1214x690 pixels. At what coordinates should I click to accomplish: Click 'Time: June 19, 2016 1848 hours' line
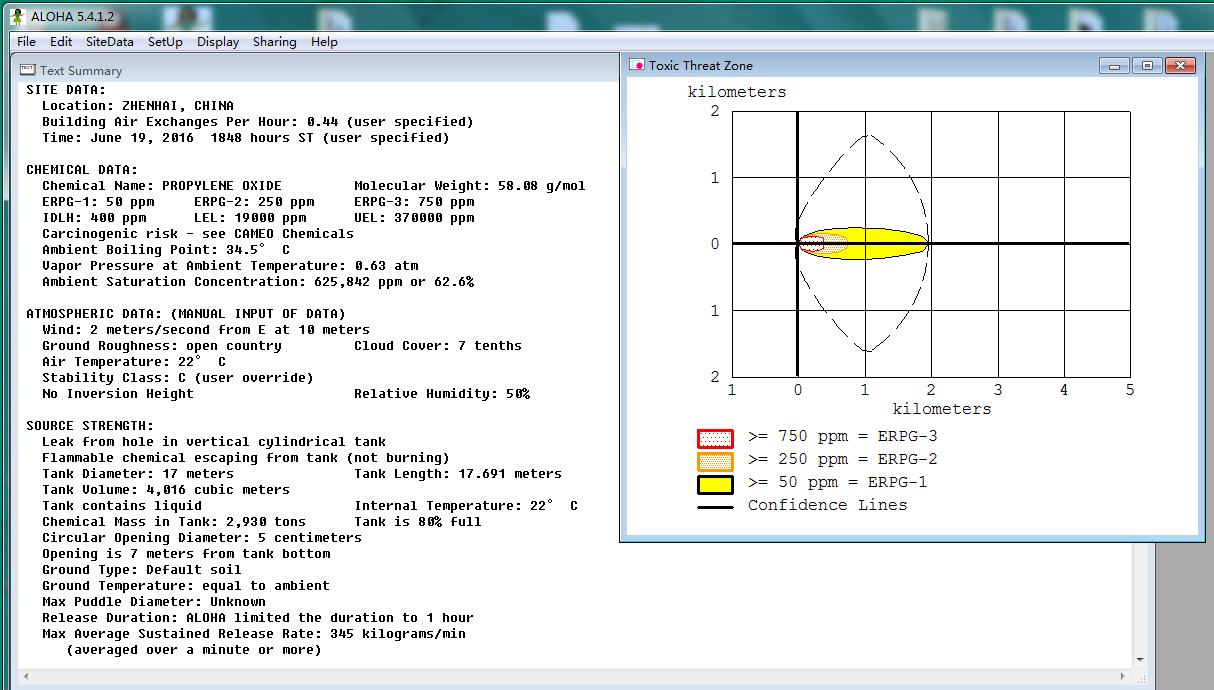(x=246, y=138)
